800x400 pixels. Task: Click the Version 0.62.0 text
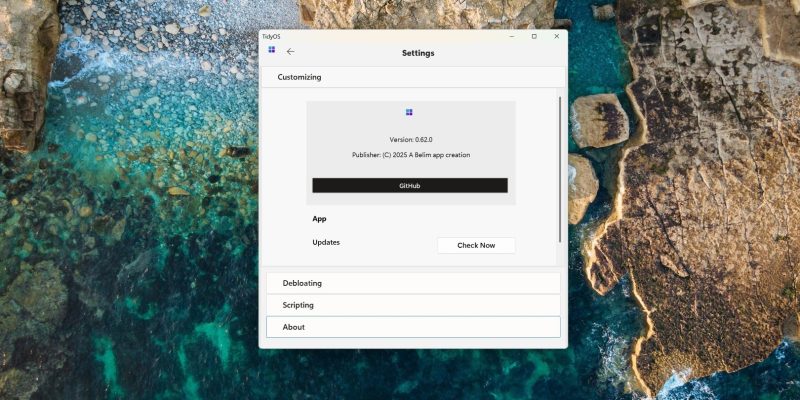(x=410, y=140)
